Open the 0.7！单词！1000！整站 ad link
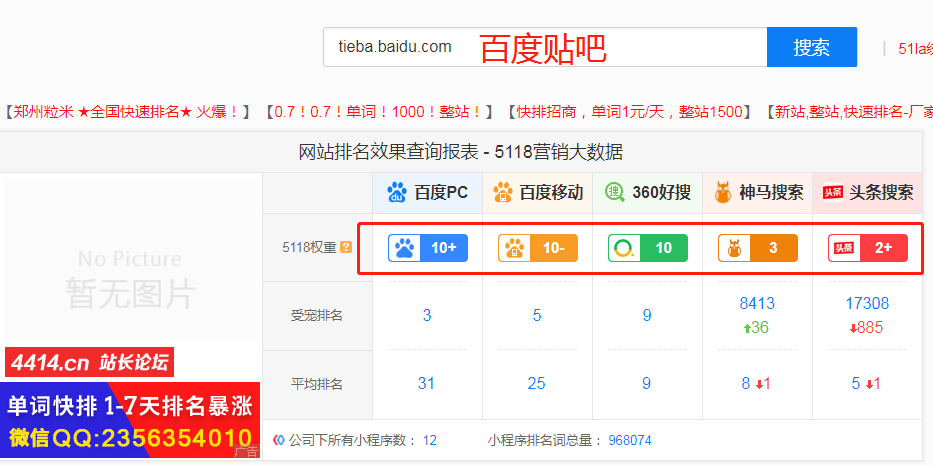This screenshot has height=466, width=933. click(x=378, y=111)
